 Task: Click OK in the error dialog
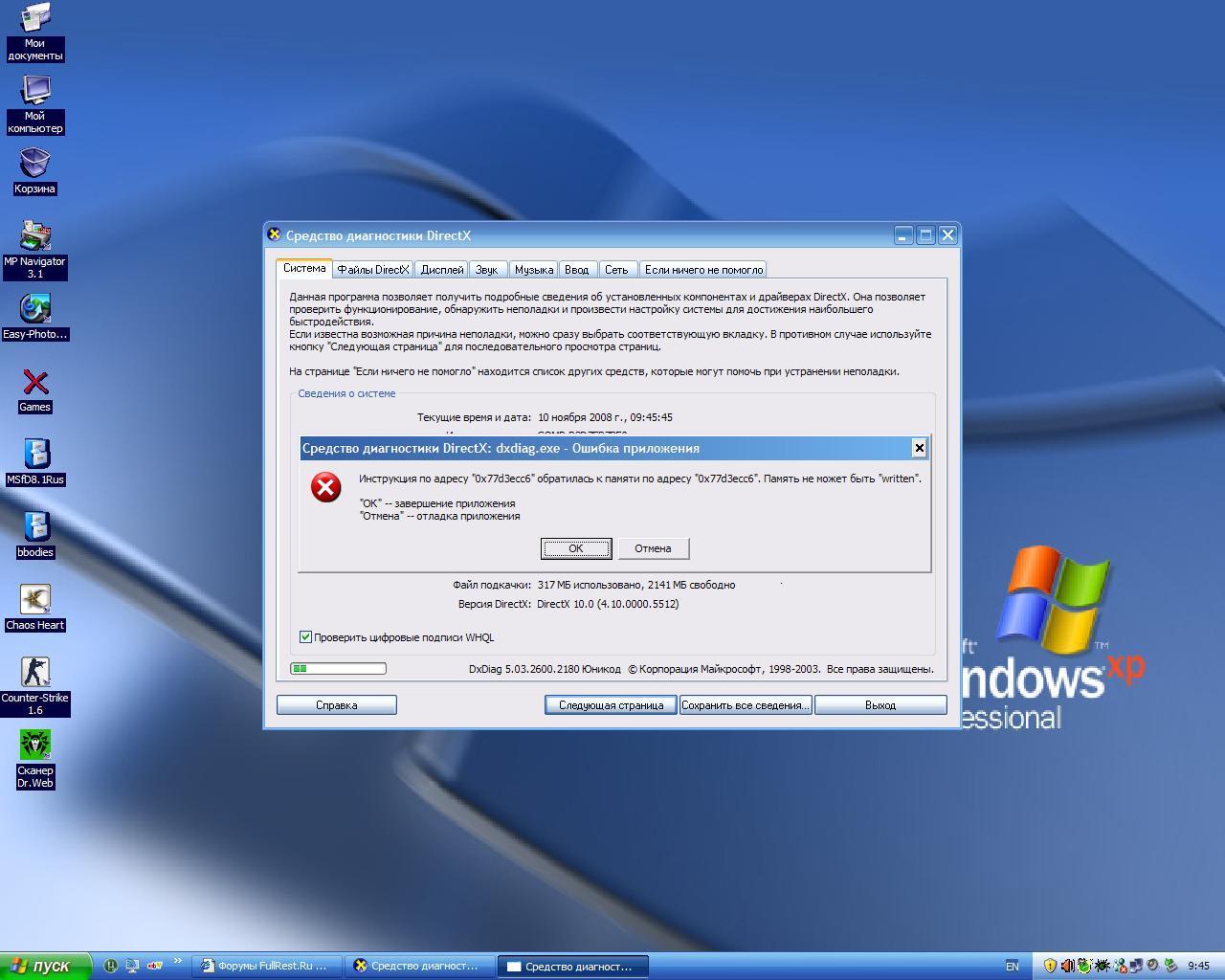576,548
